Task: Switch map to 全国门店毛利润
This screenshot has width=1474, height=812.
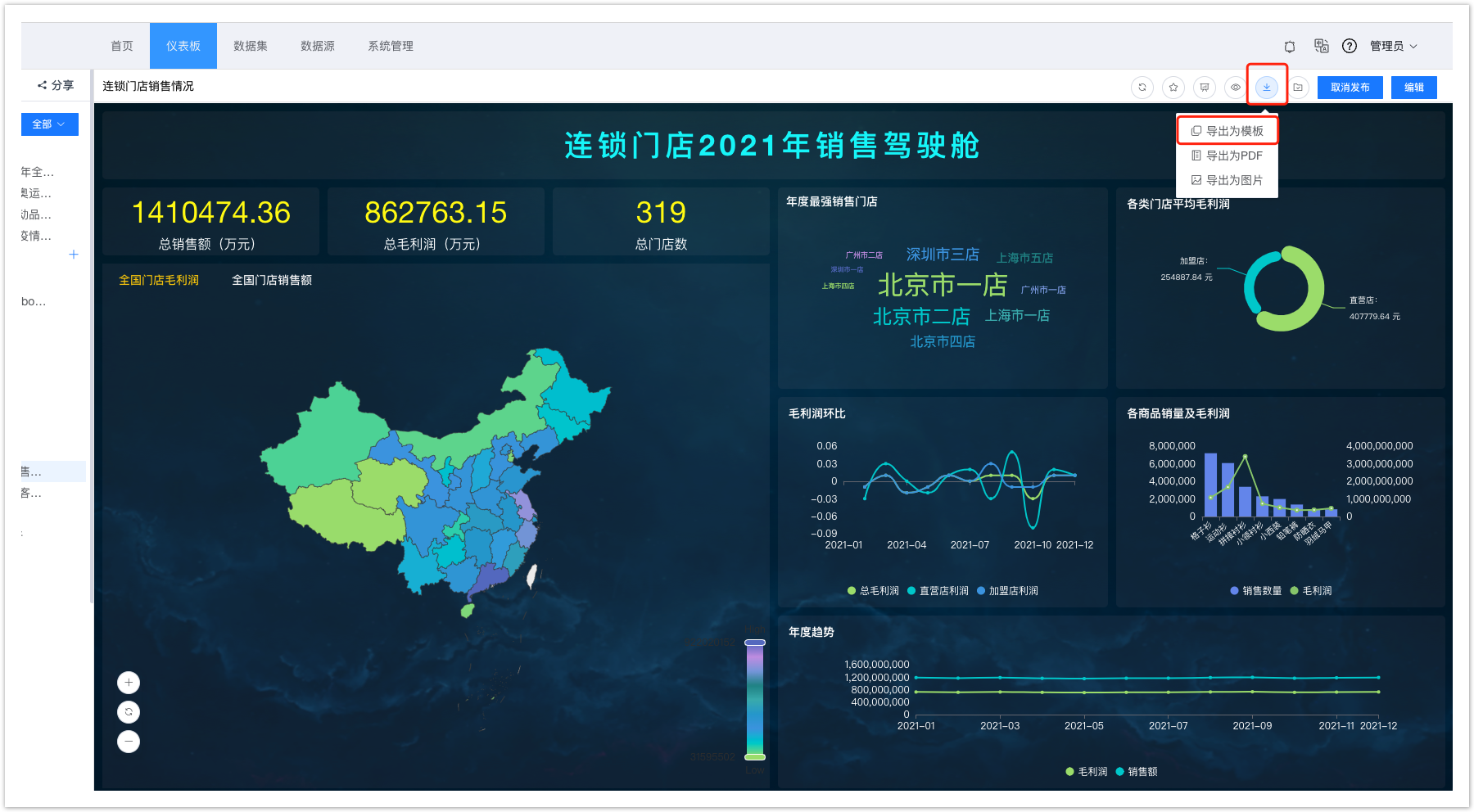Action: (x=159, y=280)
